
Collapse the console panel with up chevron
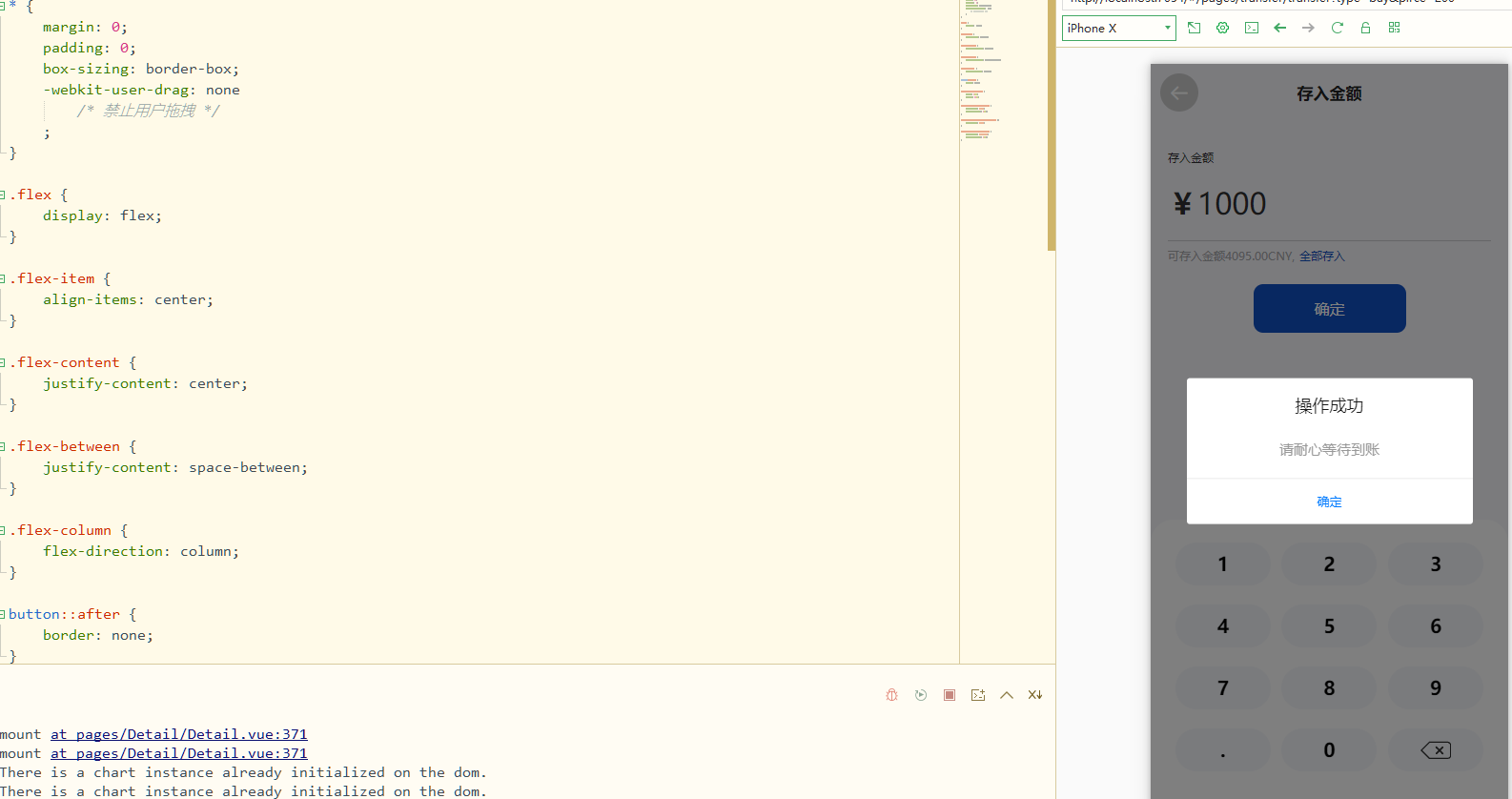tap(1007, 695)
